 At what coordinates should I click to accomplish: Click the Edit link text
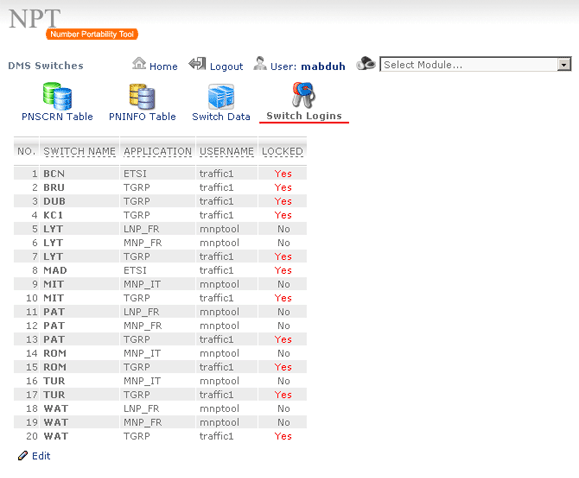(41, 456)
